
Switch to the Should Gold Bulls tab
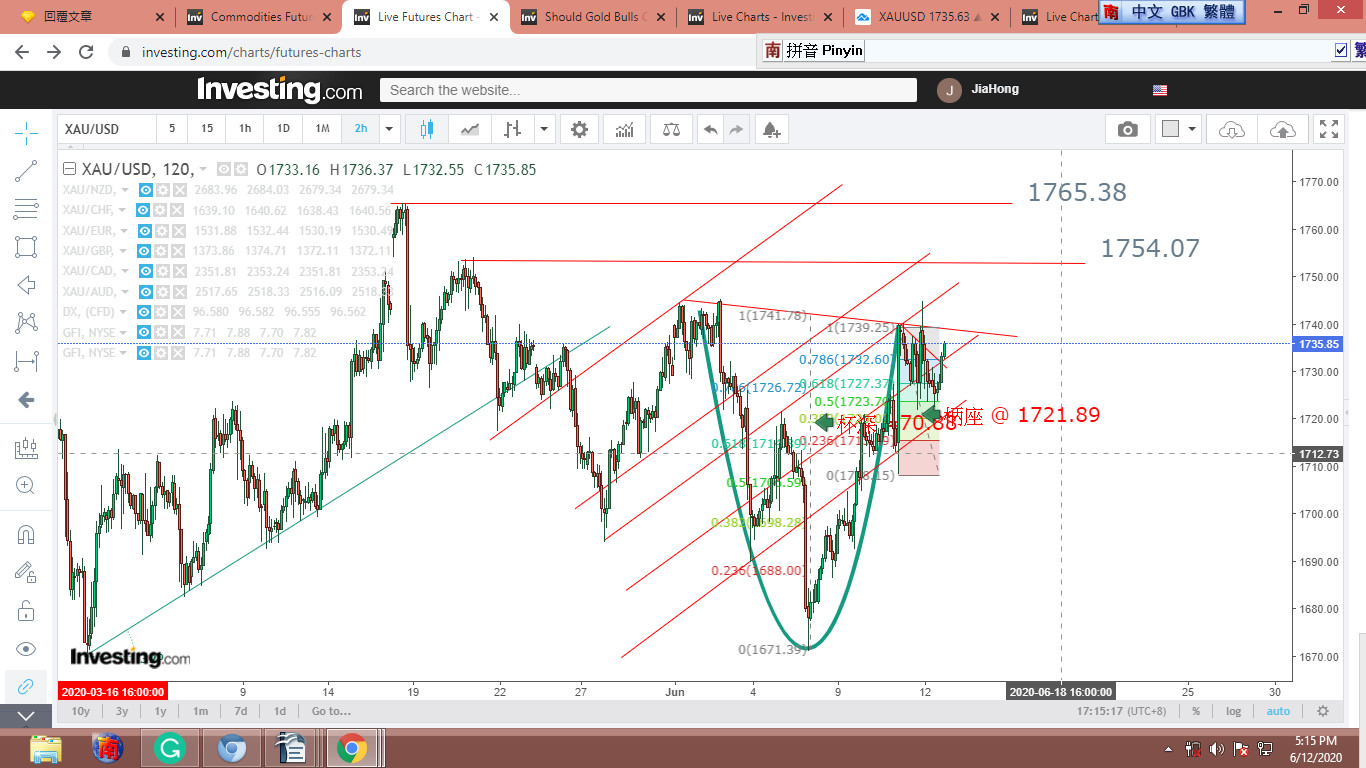(x=592, y=17)
